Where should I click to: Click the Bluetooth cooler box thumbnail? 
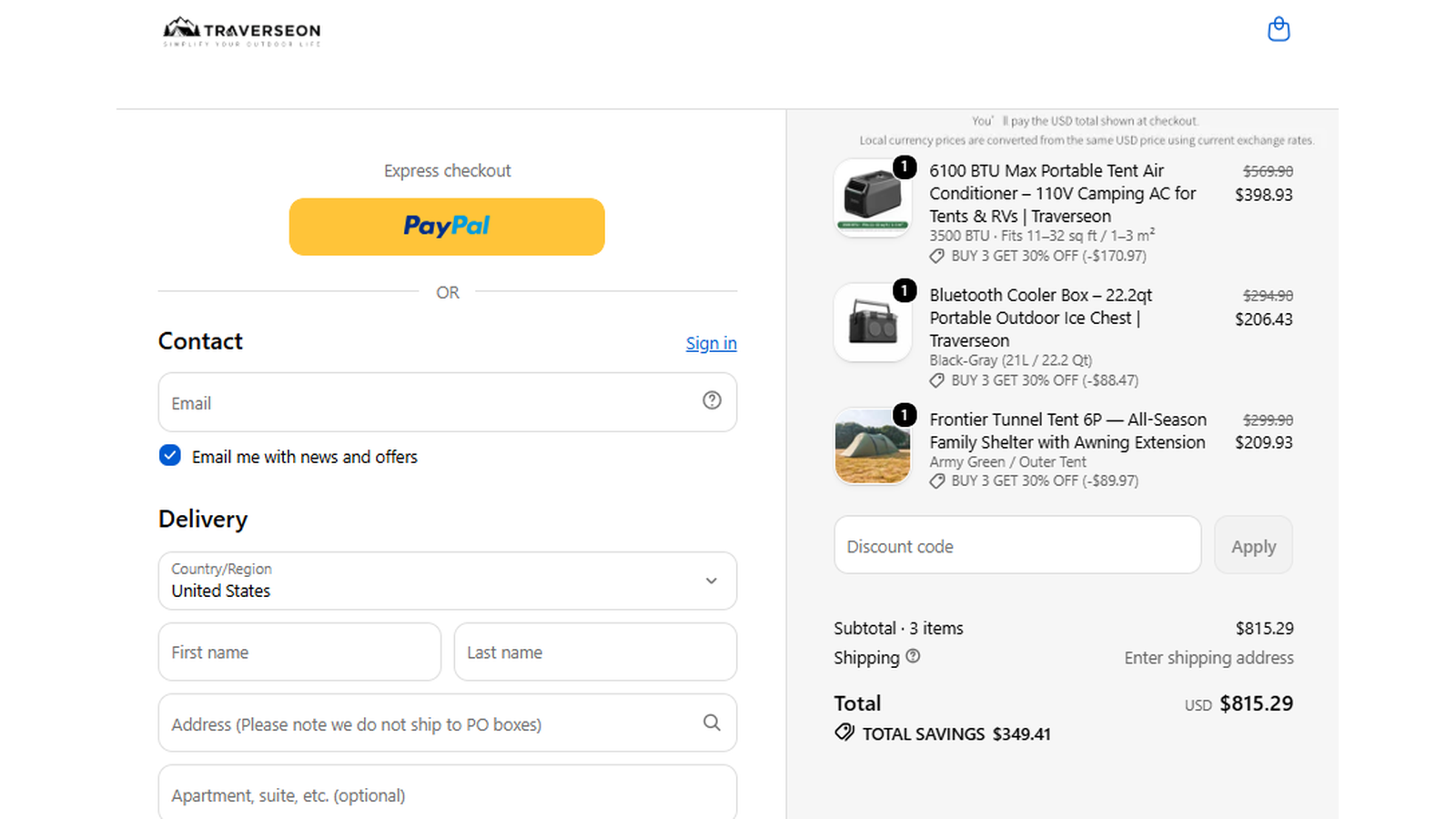click(x=873, y=322)
